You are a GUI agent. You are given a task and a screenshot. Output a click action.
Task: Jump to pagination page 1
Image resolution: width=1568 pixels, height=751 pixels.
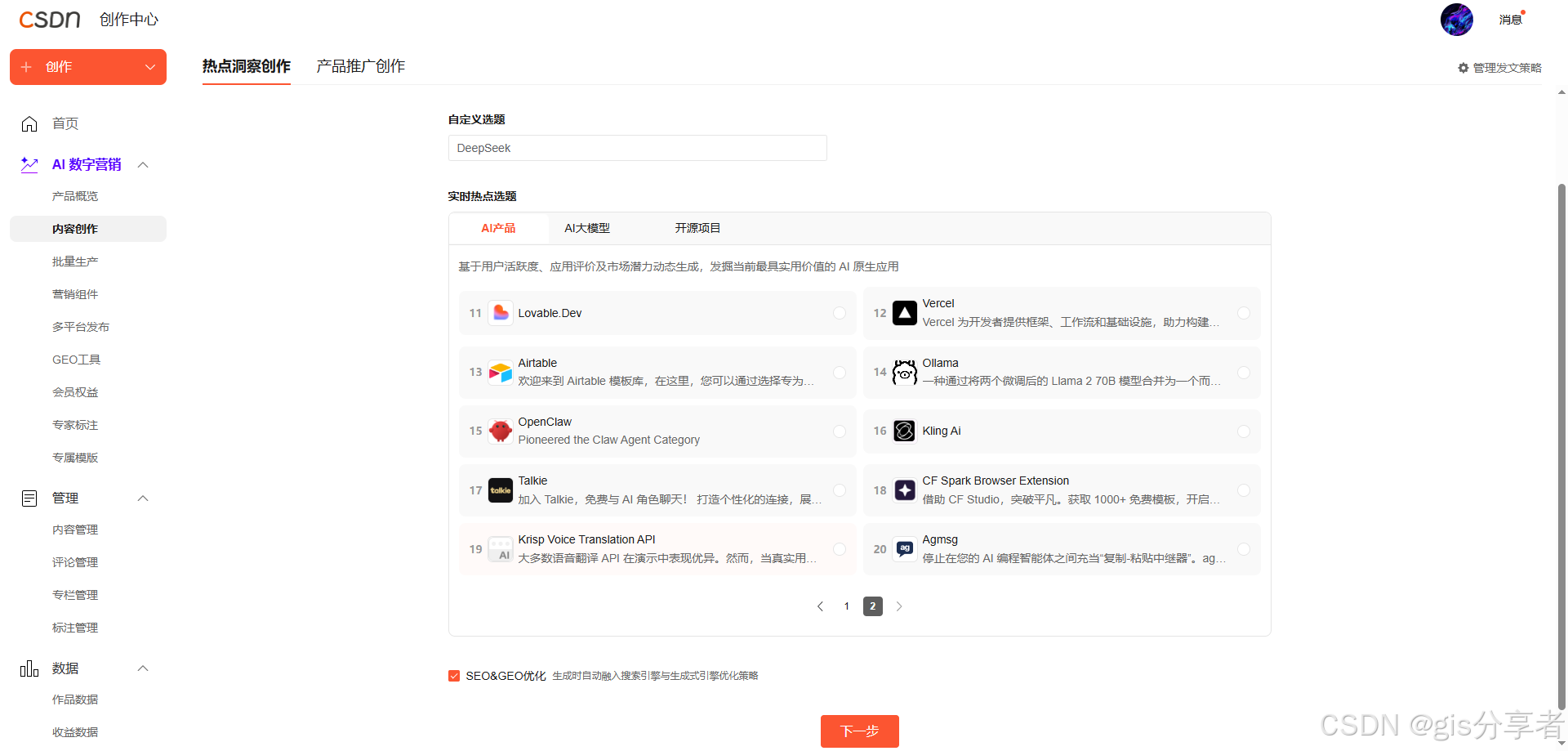pos(847,606)
